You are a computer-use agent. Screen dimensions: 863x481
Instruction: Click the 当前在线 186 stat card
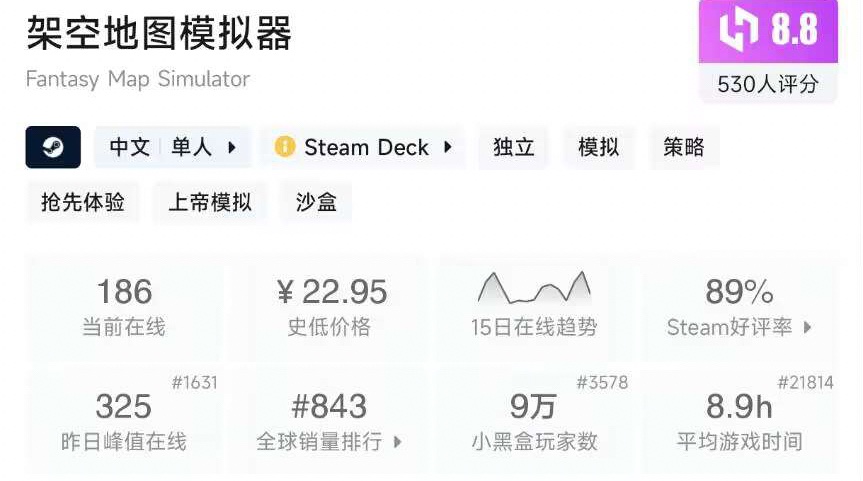(124, 305)
